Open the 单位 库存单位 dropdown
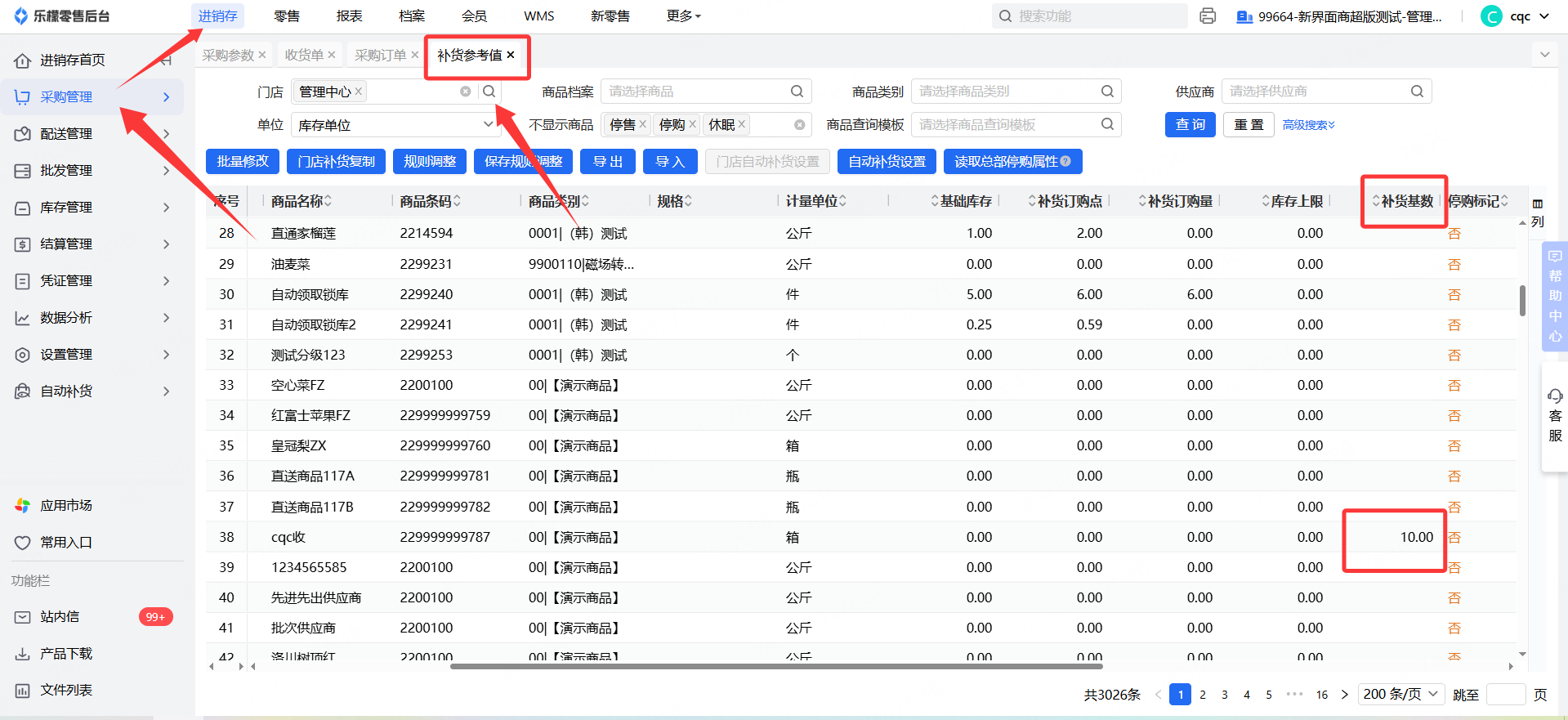Screen dimensions: 1568x720 (395, 125)
